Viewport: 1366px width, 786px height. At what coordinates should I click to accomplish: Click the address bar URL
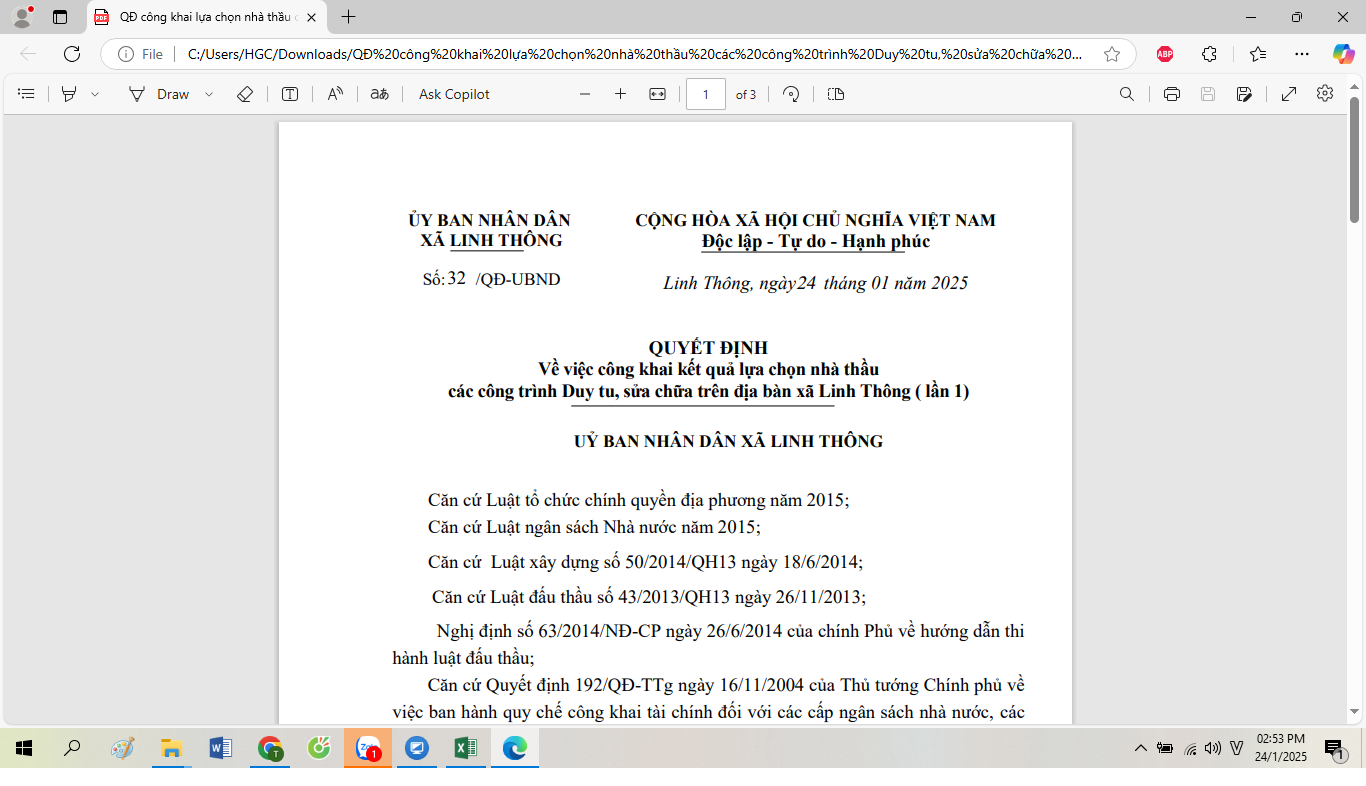[635, 54]
